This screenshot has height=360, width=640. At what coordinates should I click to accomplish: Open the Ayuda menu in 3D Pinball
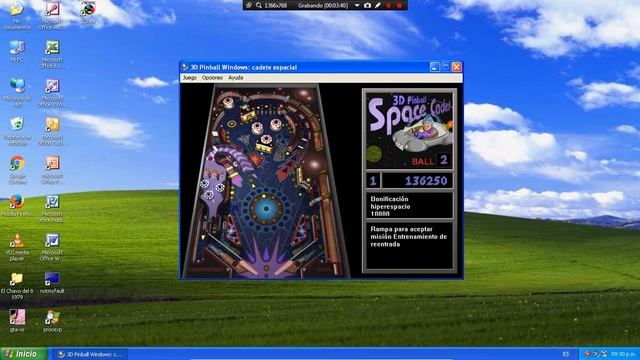pos(236,78)
